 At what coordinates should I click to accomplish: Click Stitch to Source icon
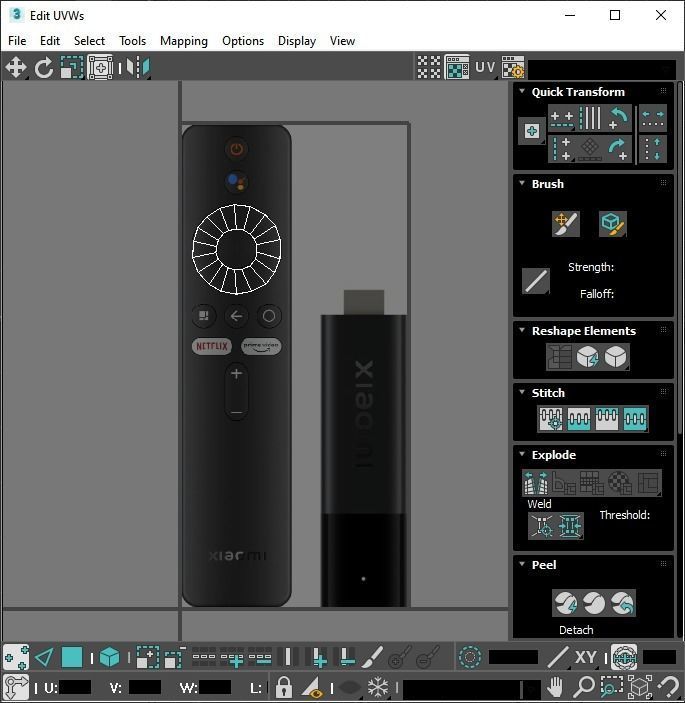click(x=607, y=419)
